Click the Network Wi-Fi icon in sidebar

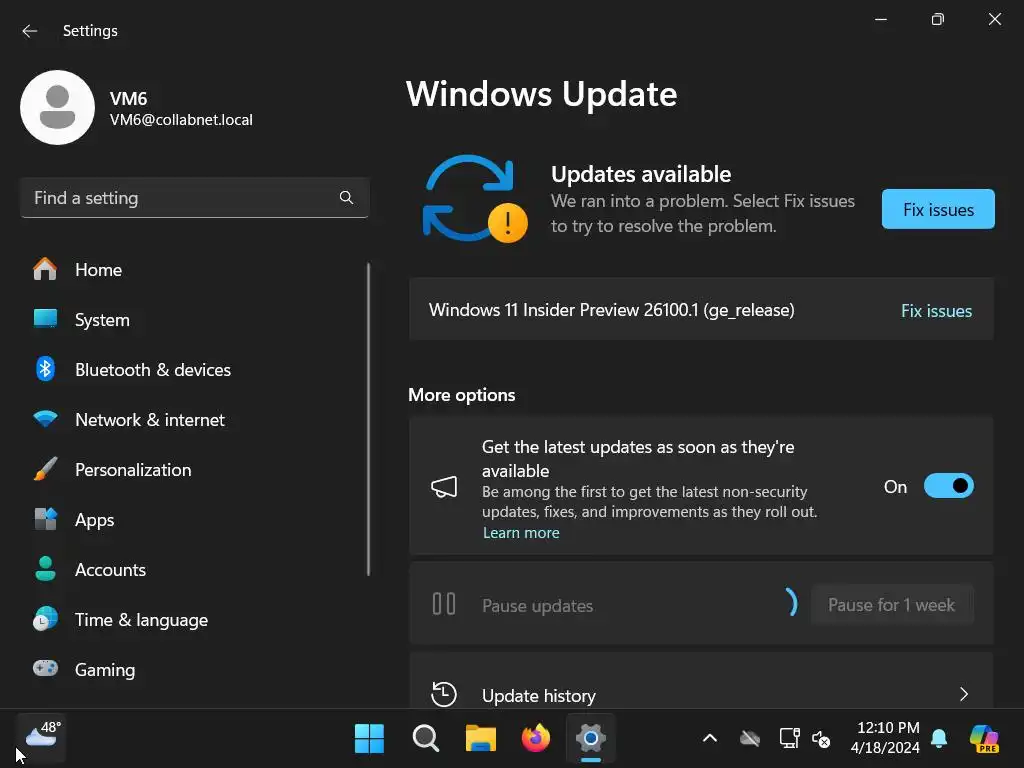[x=45, y=419]
